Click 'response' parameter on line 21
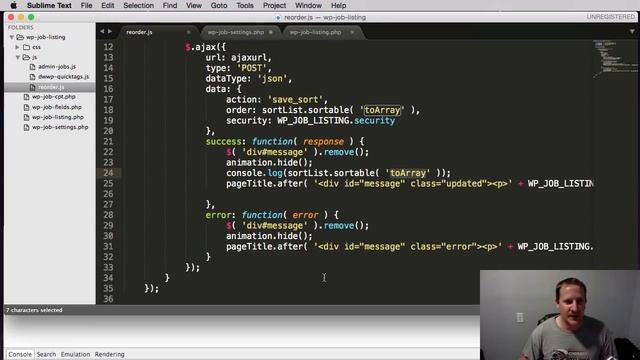Image resolution: width=640 pixels, height=360 pixels. pos(323,142)
